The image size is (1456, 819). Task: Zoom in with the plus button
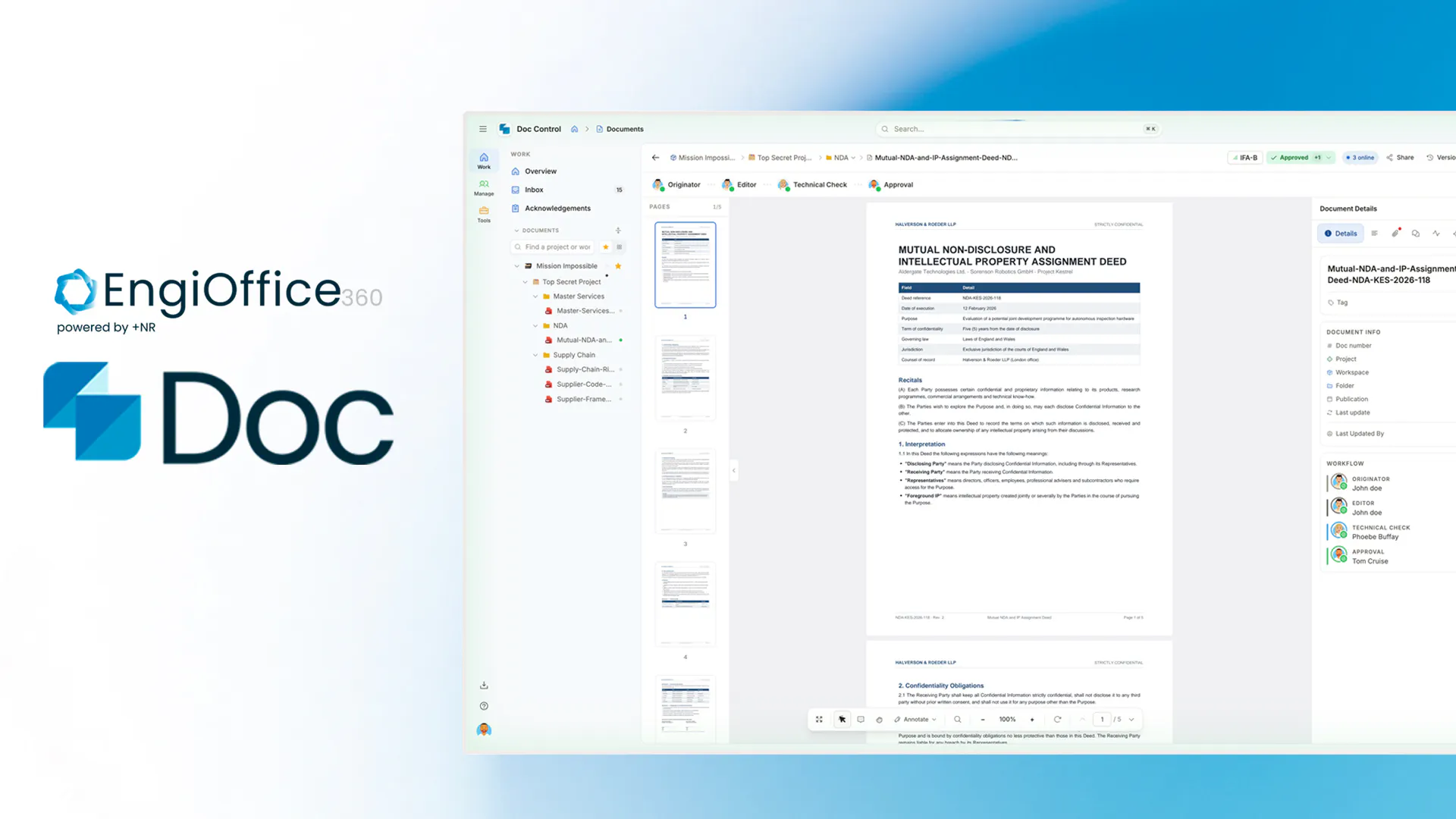tap(1032, 720)
